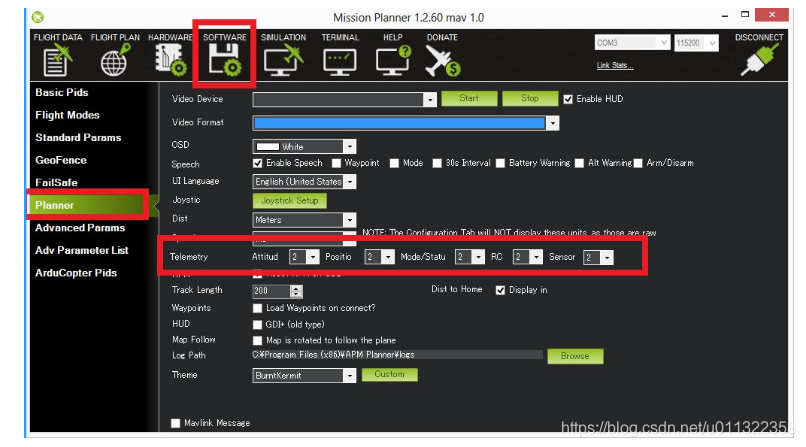This screenshot has width=806, height=447.
Task: Enable Battery Warning speech checkbox
Action: pyautogui.click(x=500, y=163)
